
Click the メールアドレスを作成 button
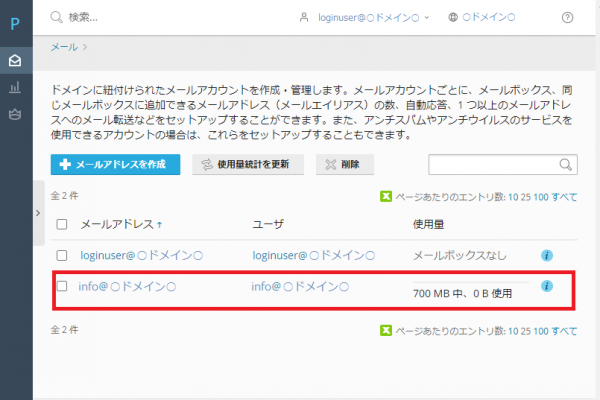click(x=114, y=164)
